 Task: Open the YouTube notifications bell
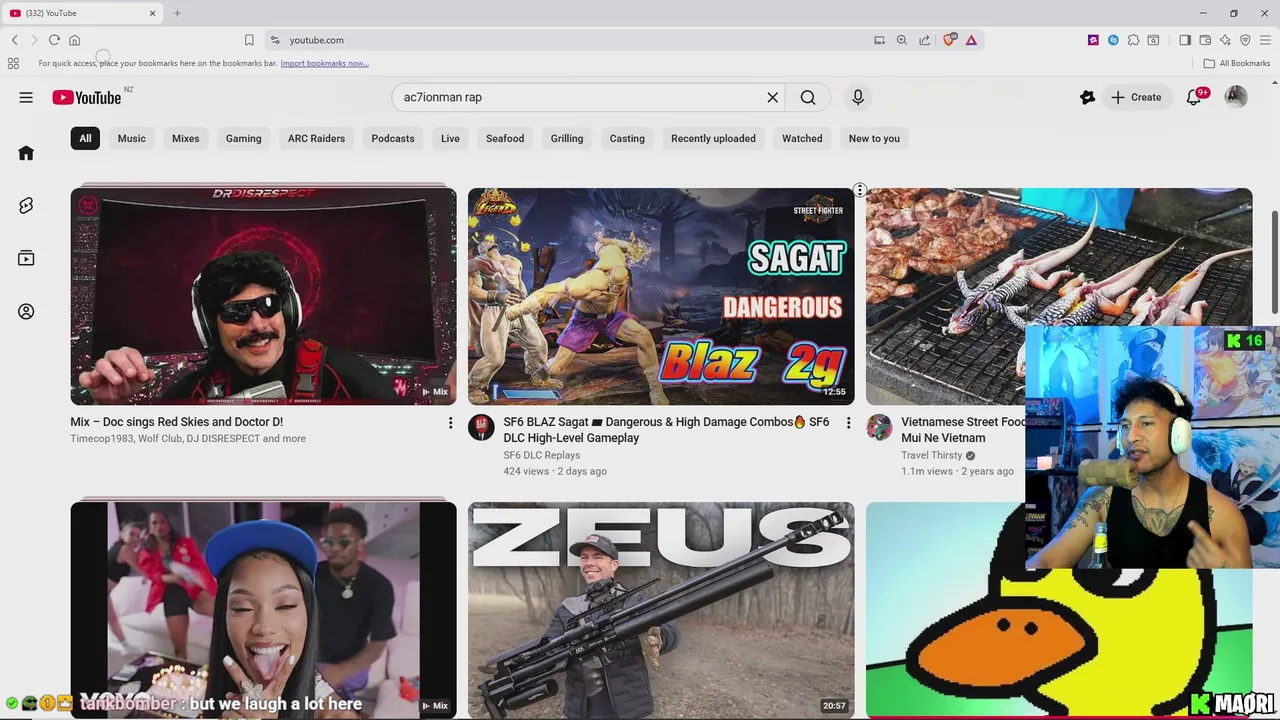[1194, 97]
